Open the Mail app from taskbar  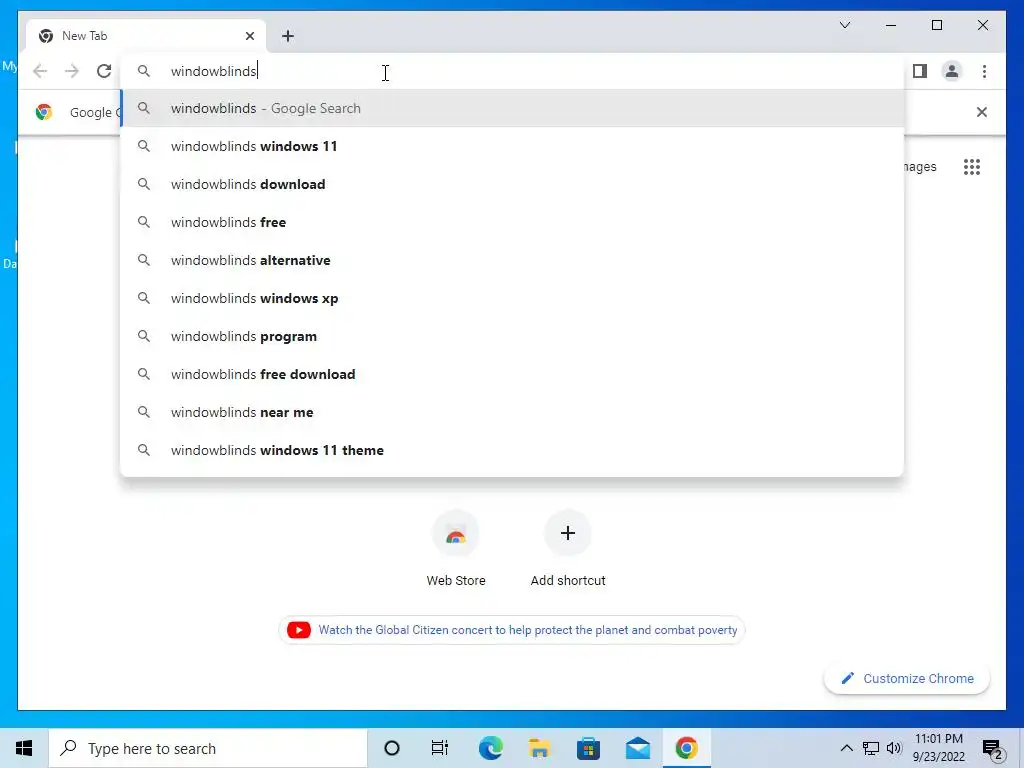637,748
